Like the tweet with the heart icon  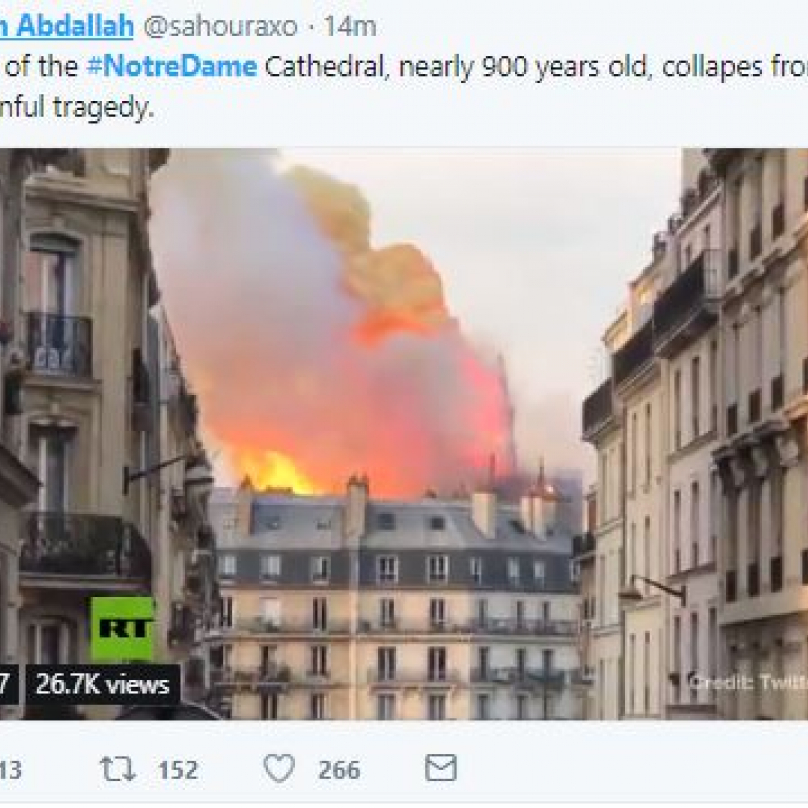click(279, 769)
